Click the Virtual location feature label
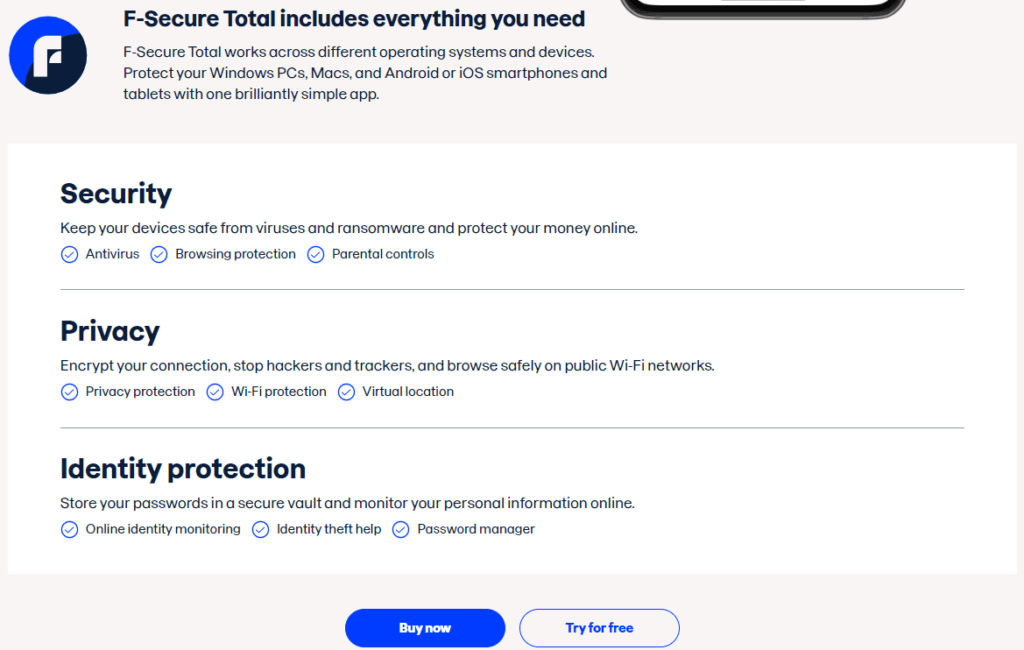This screenshot has height=650, width=1024. [408, 392]
